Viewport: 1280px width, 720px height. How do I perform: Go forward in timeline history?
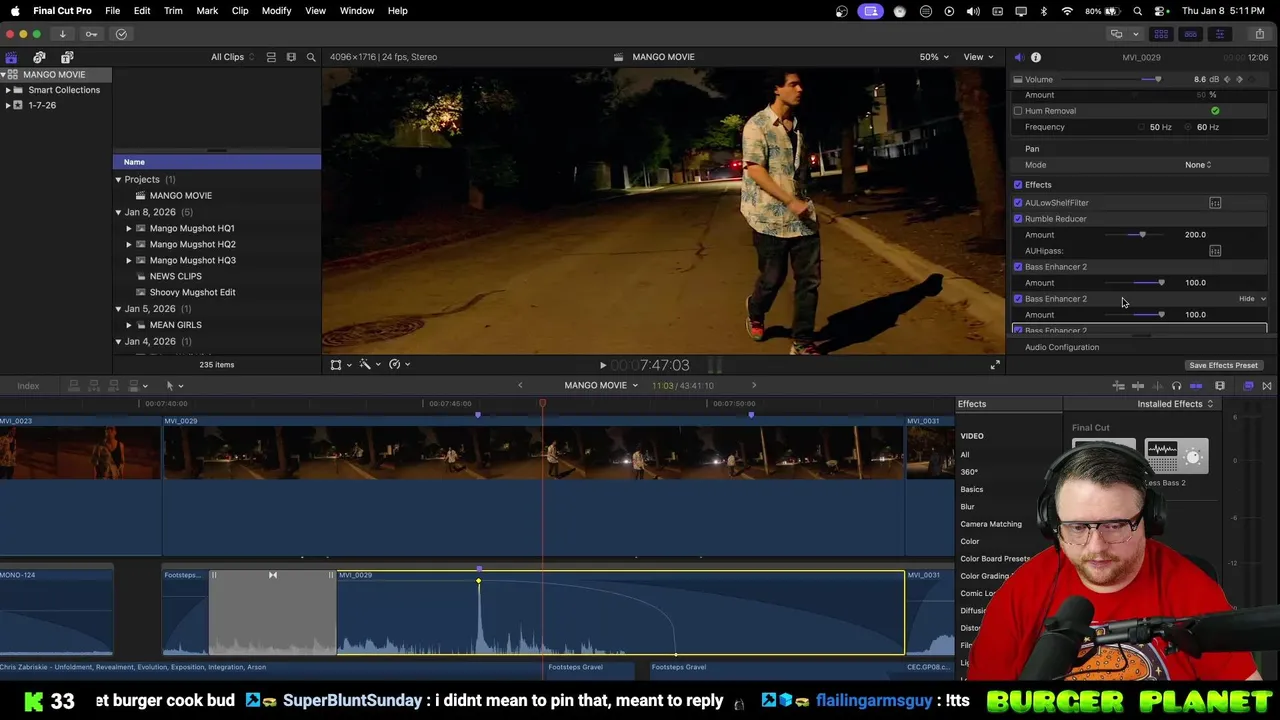point(754,386)
